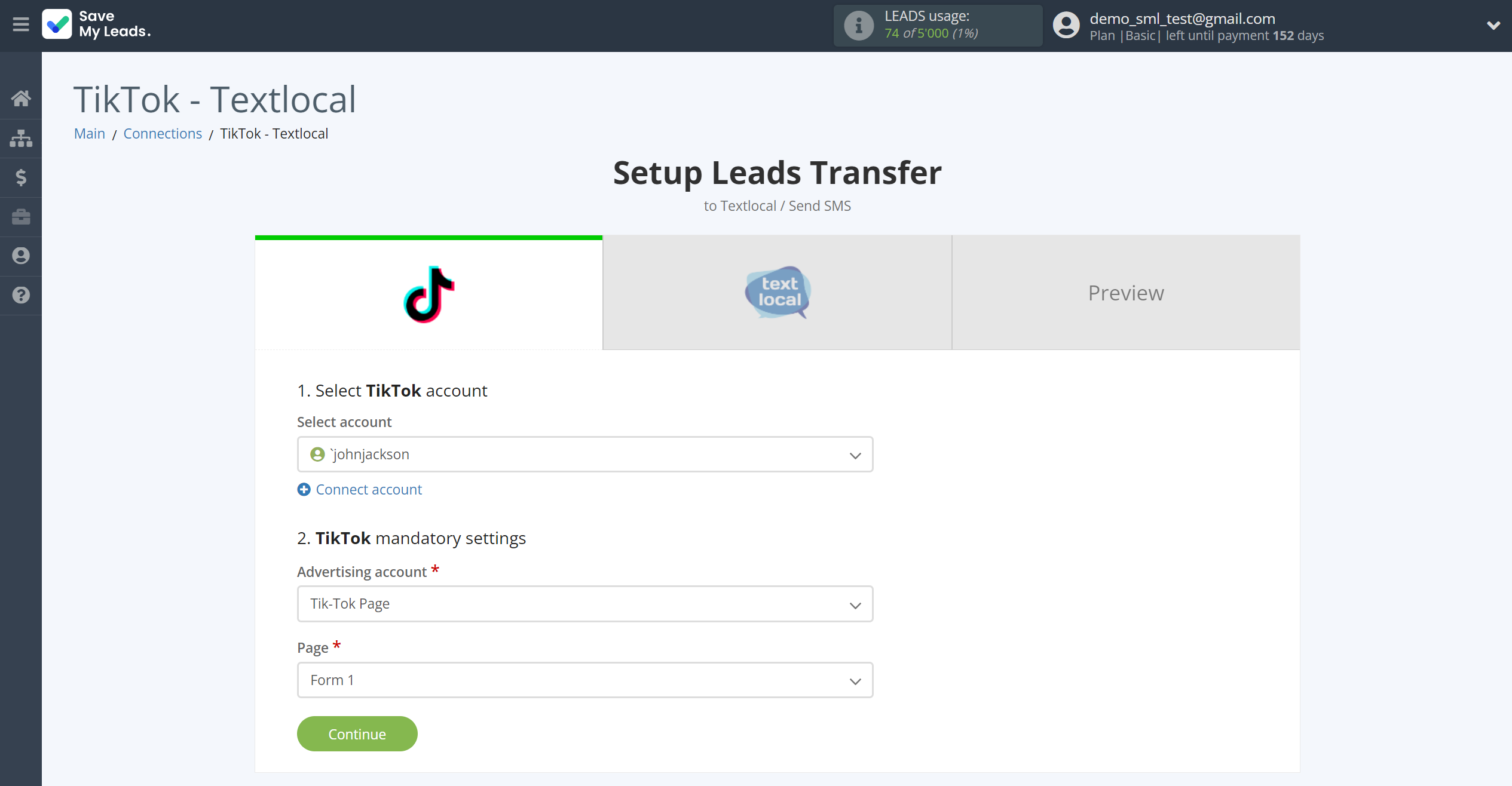Click the TikTok logo icon in setup wizard
Screen dimensions: 1512x786
(429, 293)
